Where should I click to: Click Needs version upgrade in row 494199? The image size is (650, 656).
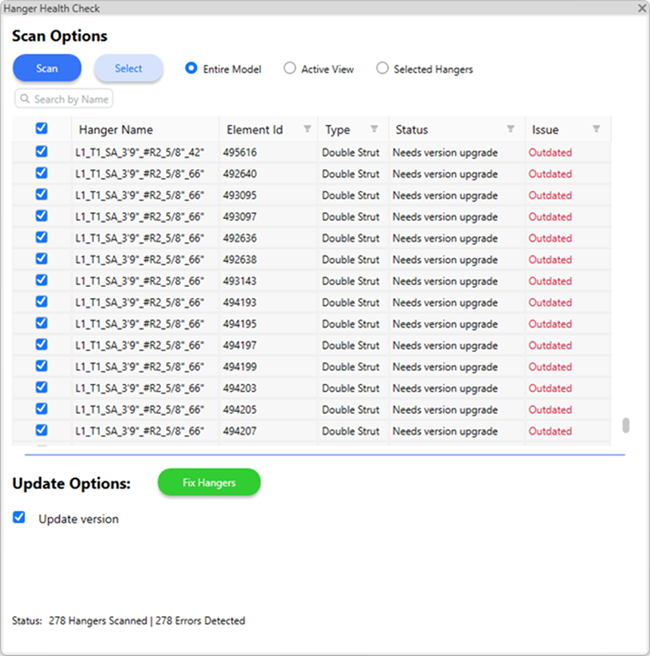(x=445, y=367)
